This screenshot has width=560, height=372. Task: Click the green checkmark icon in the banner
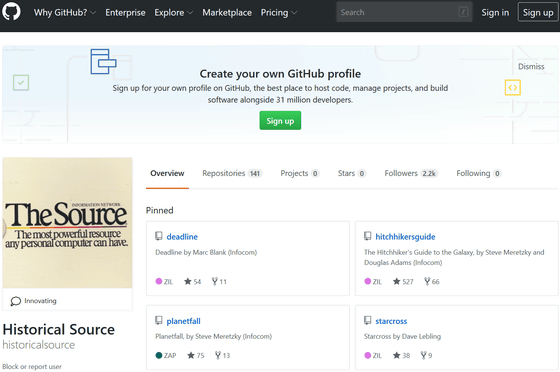[21, 83]
